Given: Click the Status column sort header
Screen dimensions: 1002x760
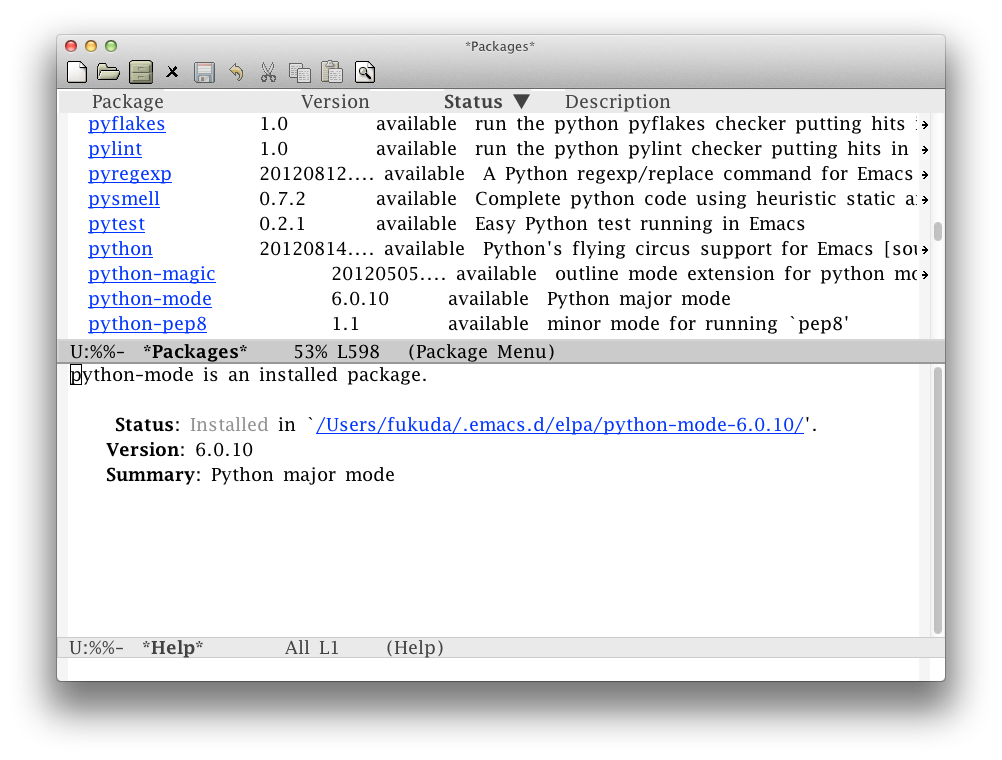Looking at the screenshot, I should [x=487, y=102].
